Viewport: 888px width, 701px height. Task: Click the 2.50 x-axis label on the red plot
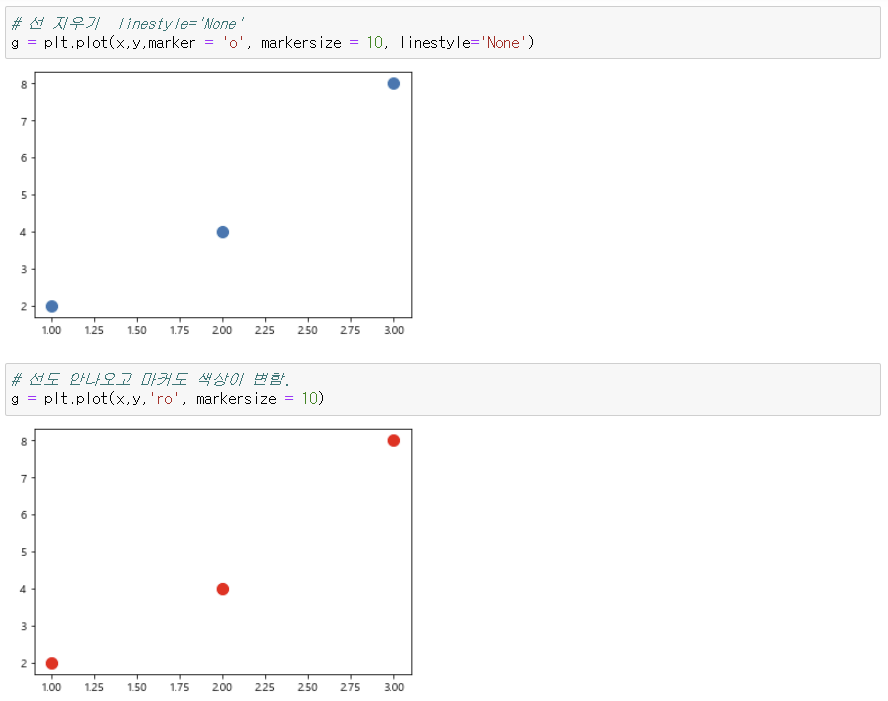tap(308, 687)
